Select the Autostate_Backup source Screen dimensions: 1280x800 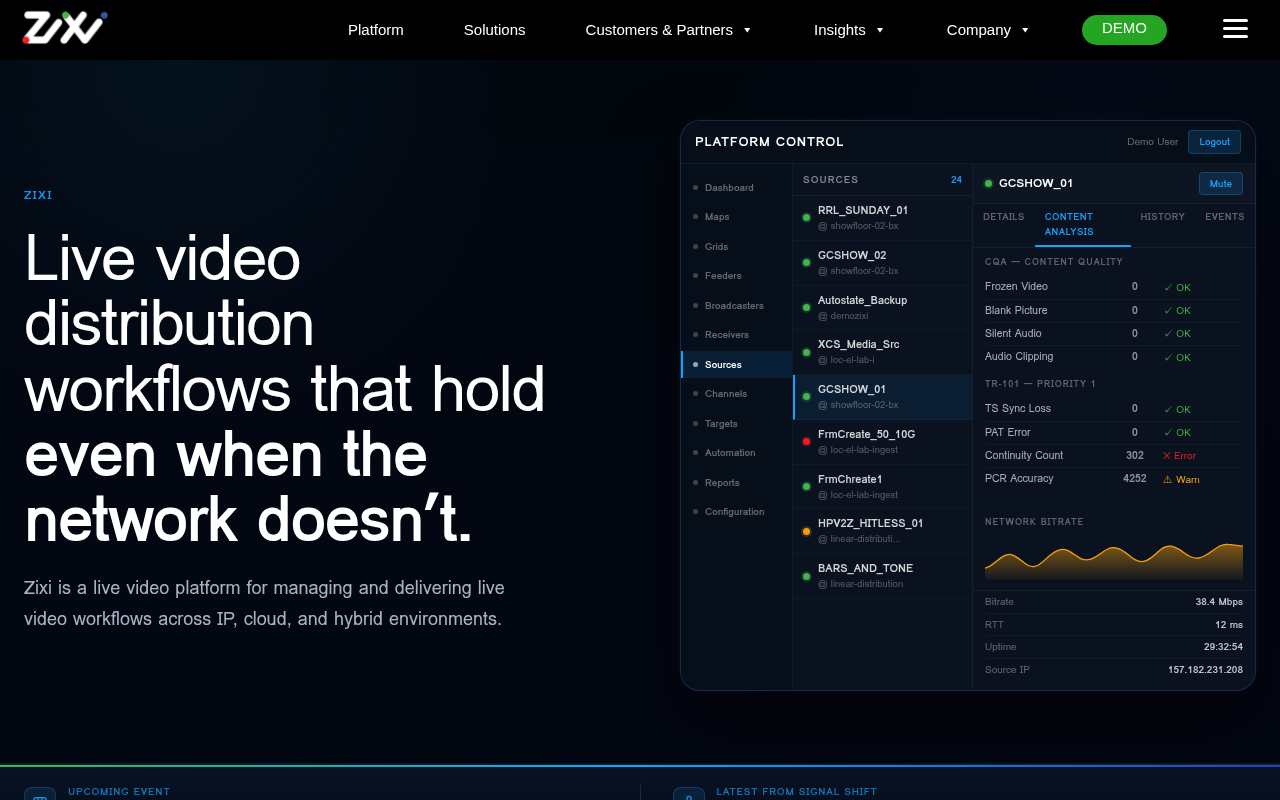[883, 308]
